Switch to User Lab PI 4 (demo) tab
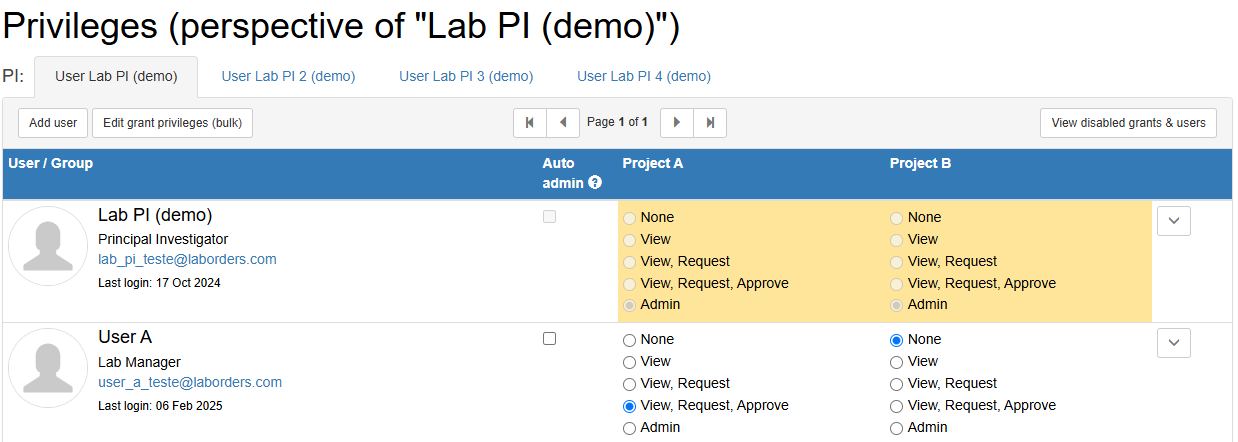This screenshot has width=1238, height=442. [x=644, y=76]
